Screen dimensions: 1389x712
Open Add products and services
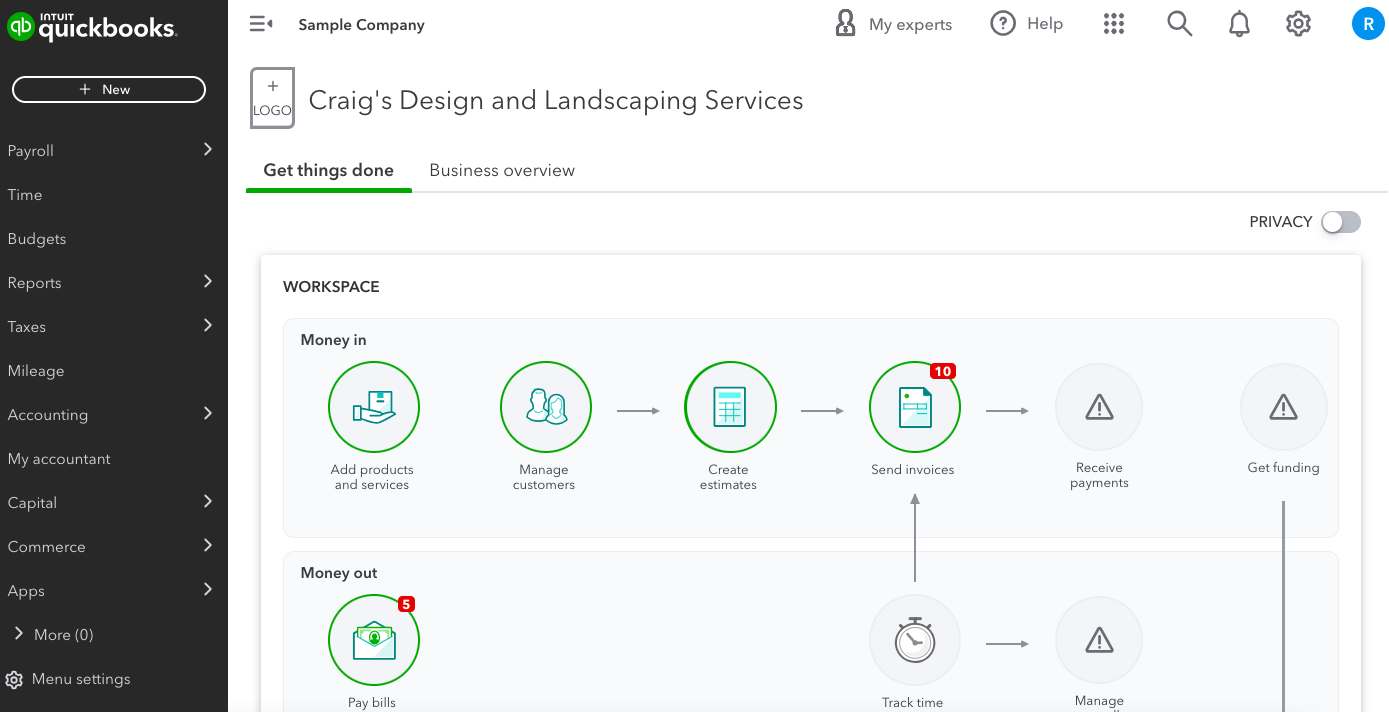[373, 407]
